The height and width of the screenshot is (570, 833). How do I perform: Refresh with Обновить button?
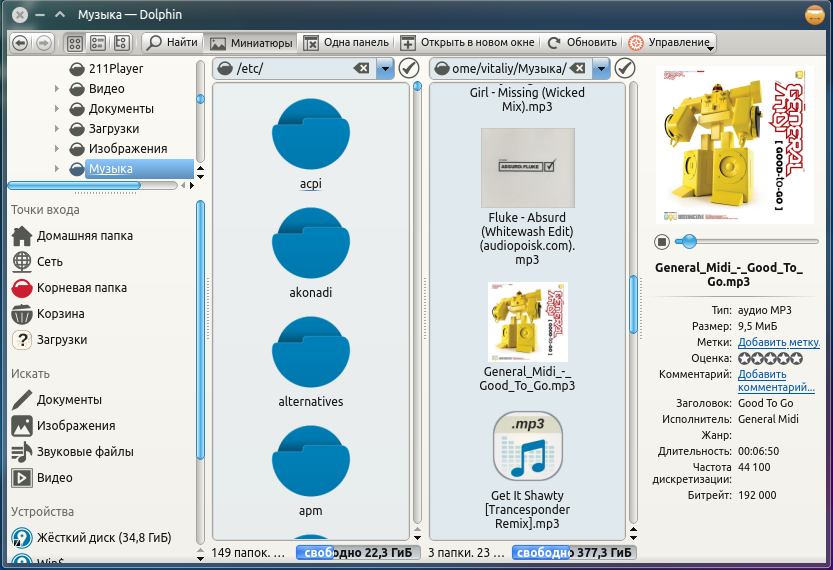[582, 42]
